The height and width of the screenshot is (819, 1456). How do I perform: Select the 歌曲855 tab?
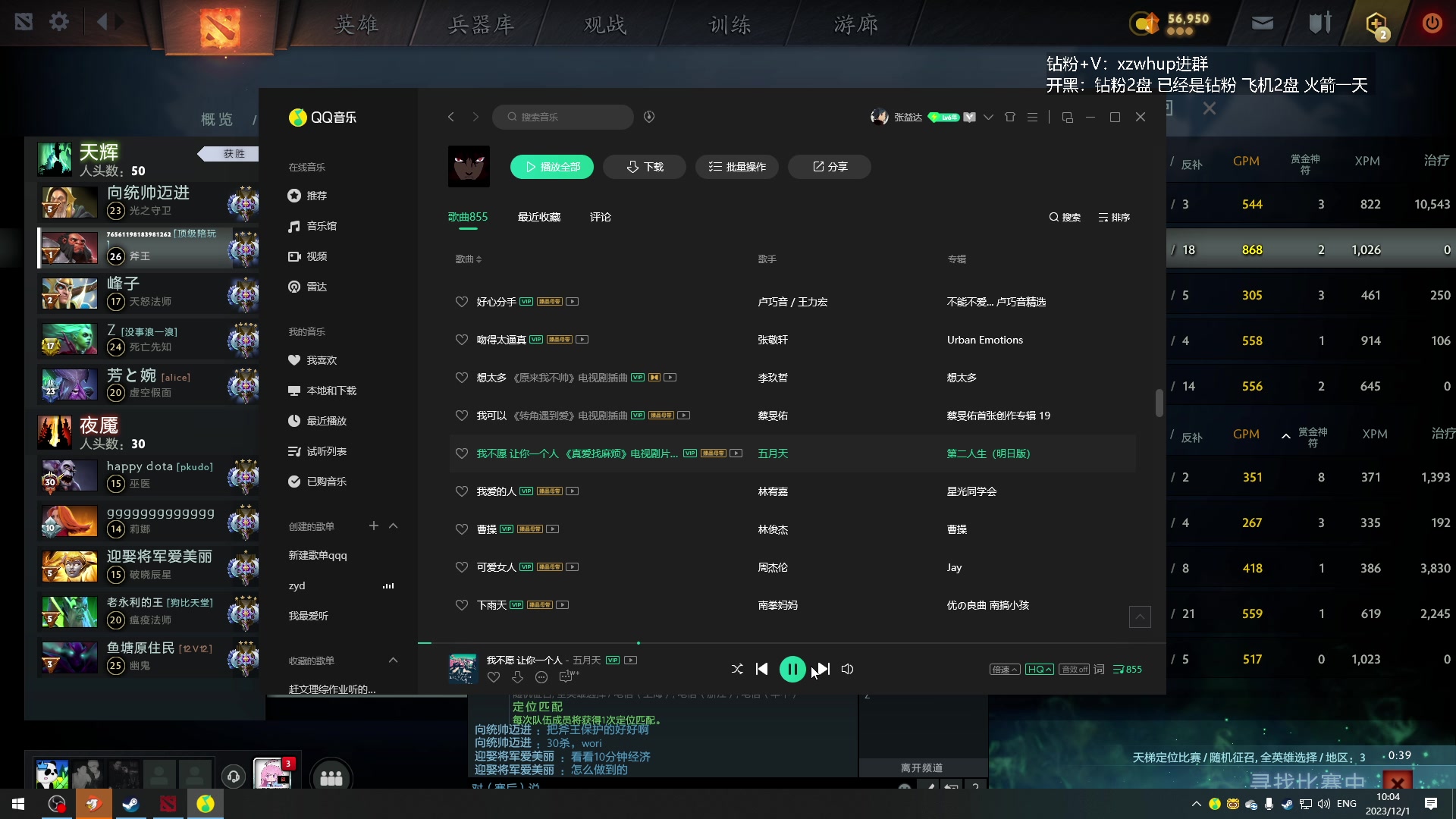pos(467,217)
